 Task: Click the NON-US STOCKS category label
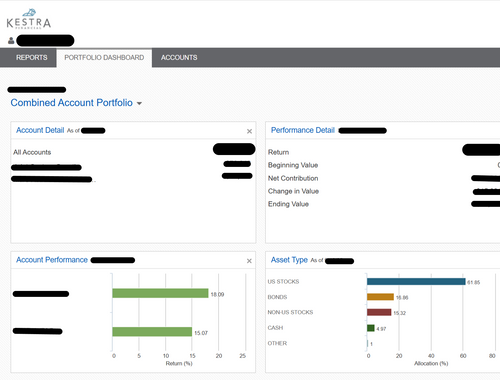[x=290, y=312]
